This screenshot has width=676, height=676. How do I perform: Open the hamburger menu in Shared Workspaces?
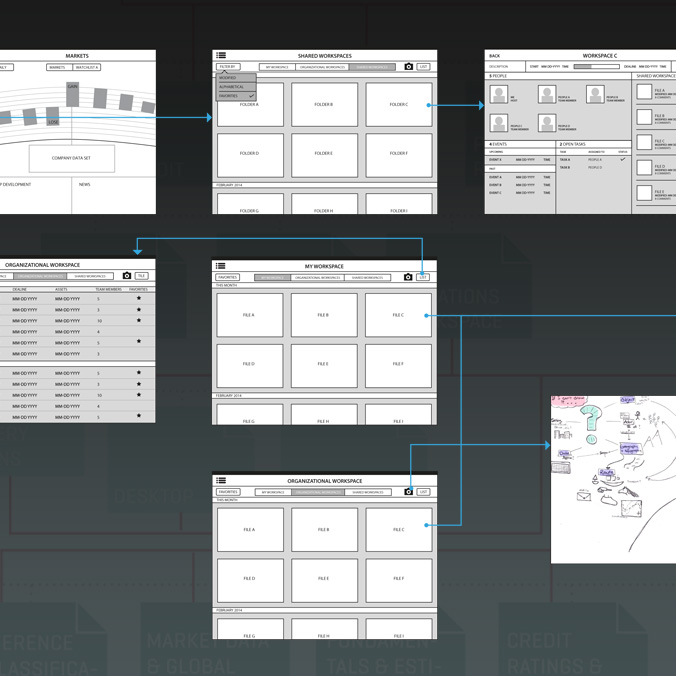pos(221,55)
